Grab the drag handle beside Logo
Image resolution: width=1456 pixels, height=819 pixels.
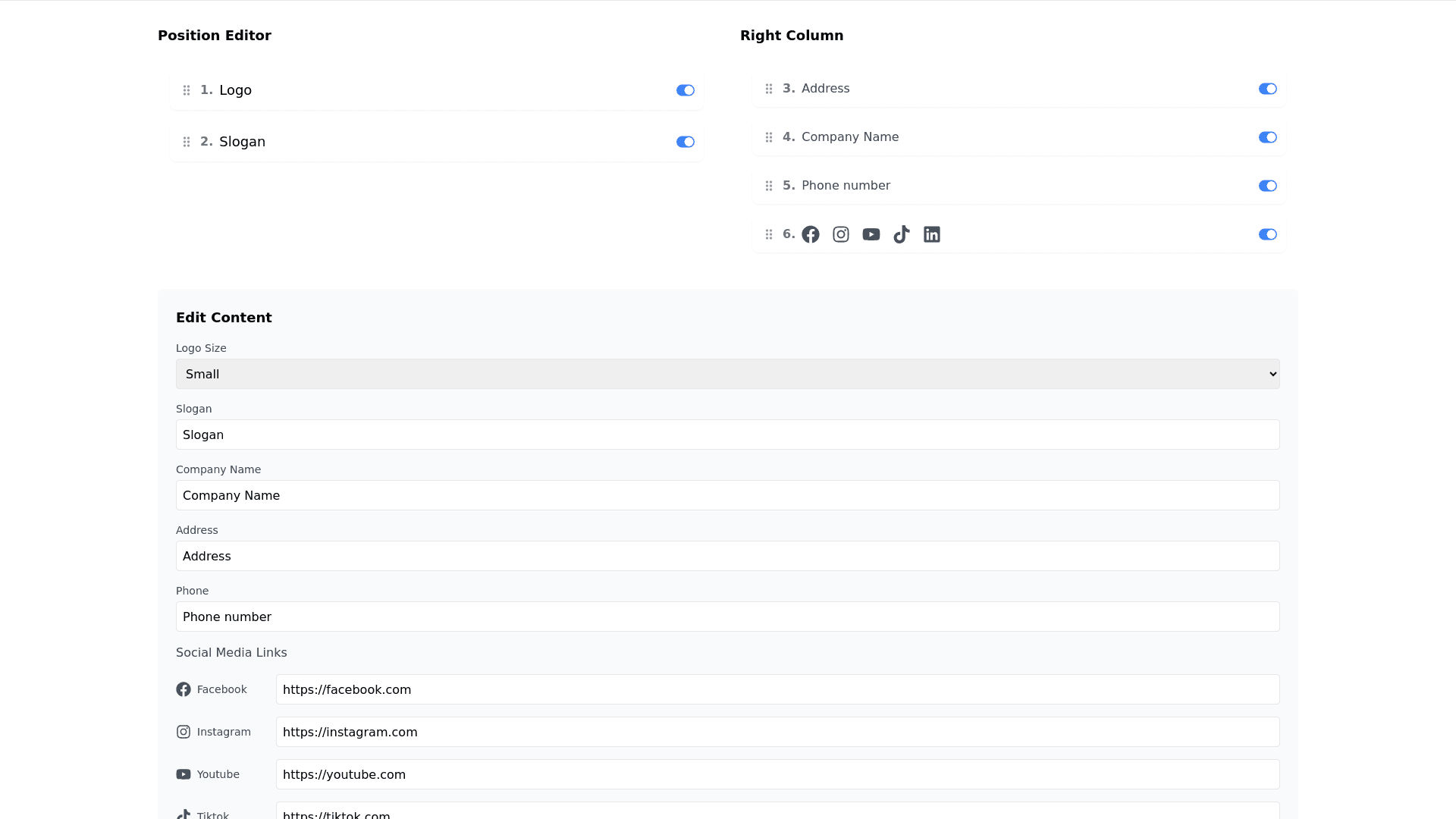coord(187,90)
